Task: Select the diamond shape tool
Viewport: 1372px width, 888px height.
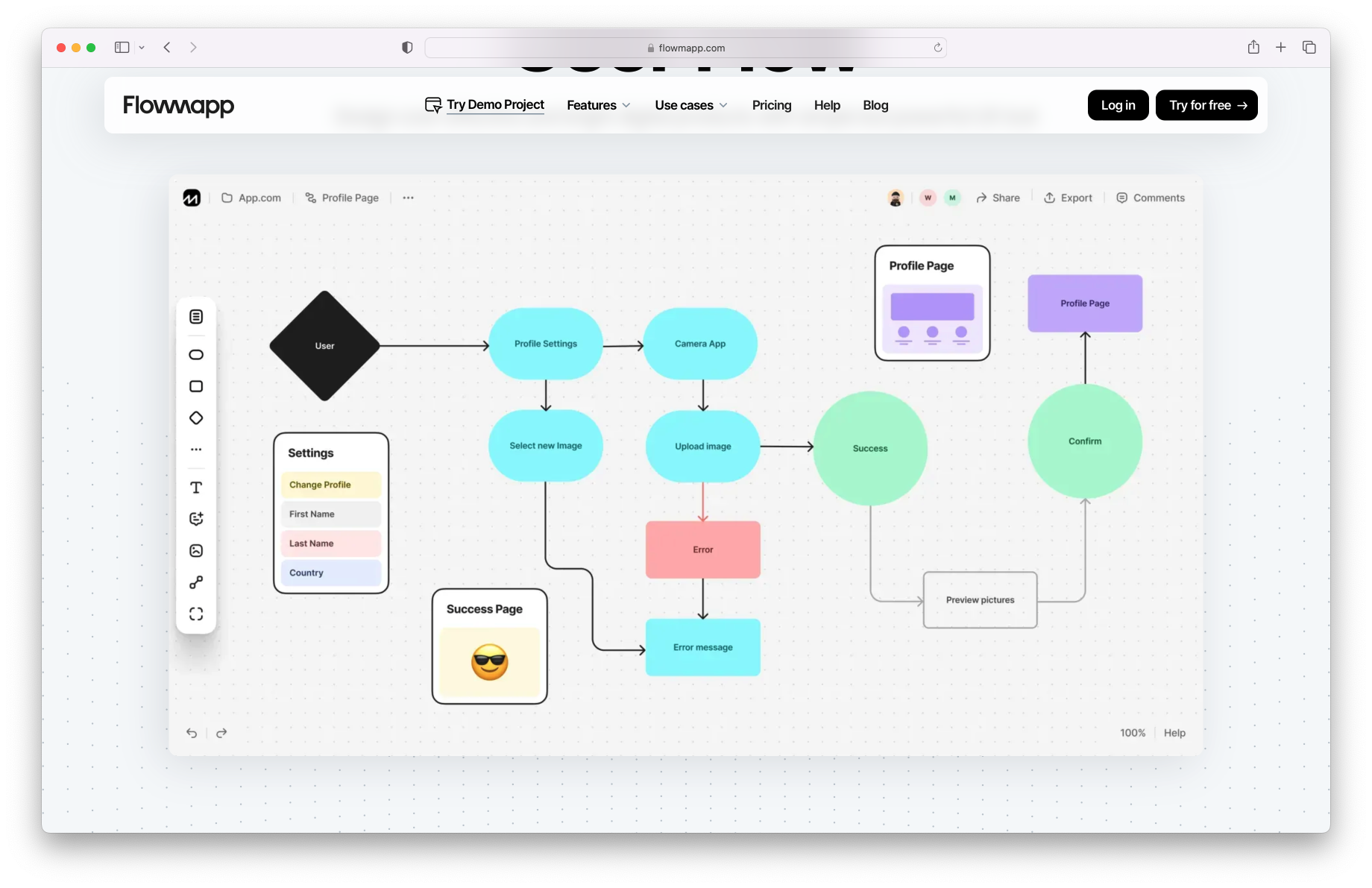Action: [196, 418]
